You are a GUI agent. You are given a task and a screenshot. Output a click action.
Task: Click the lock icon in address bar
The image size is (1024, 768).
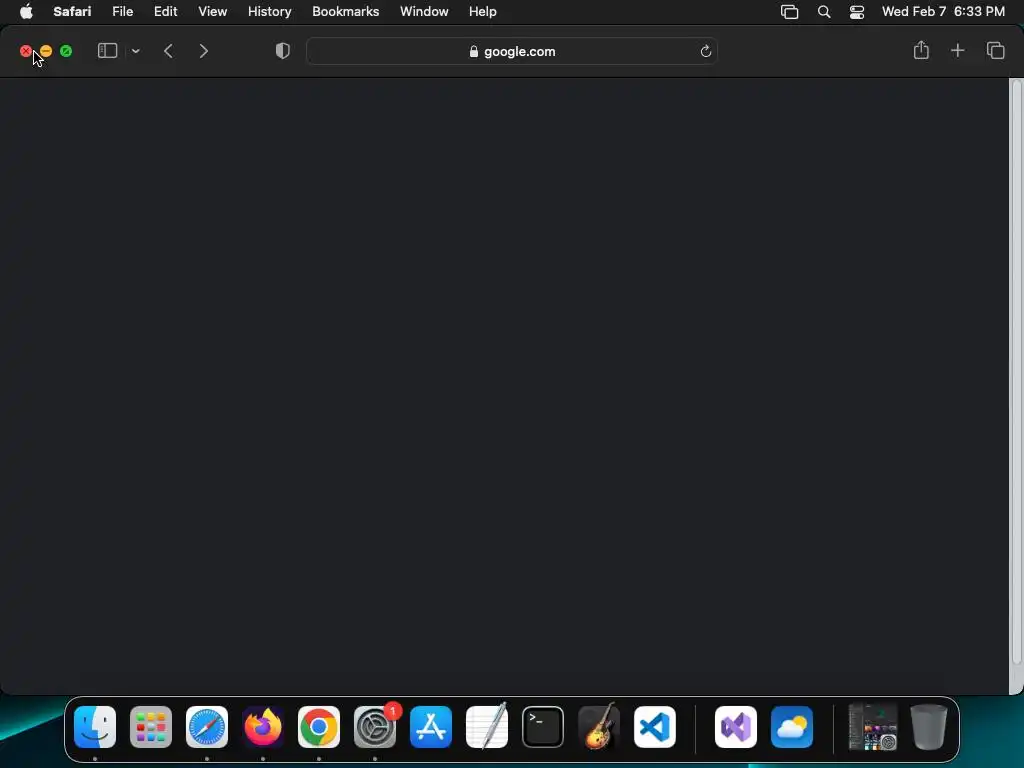[473, 52]
